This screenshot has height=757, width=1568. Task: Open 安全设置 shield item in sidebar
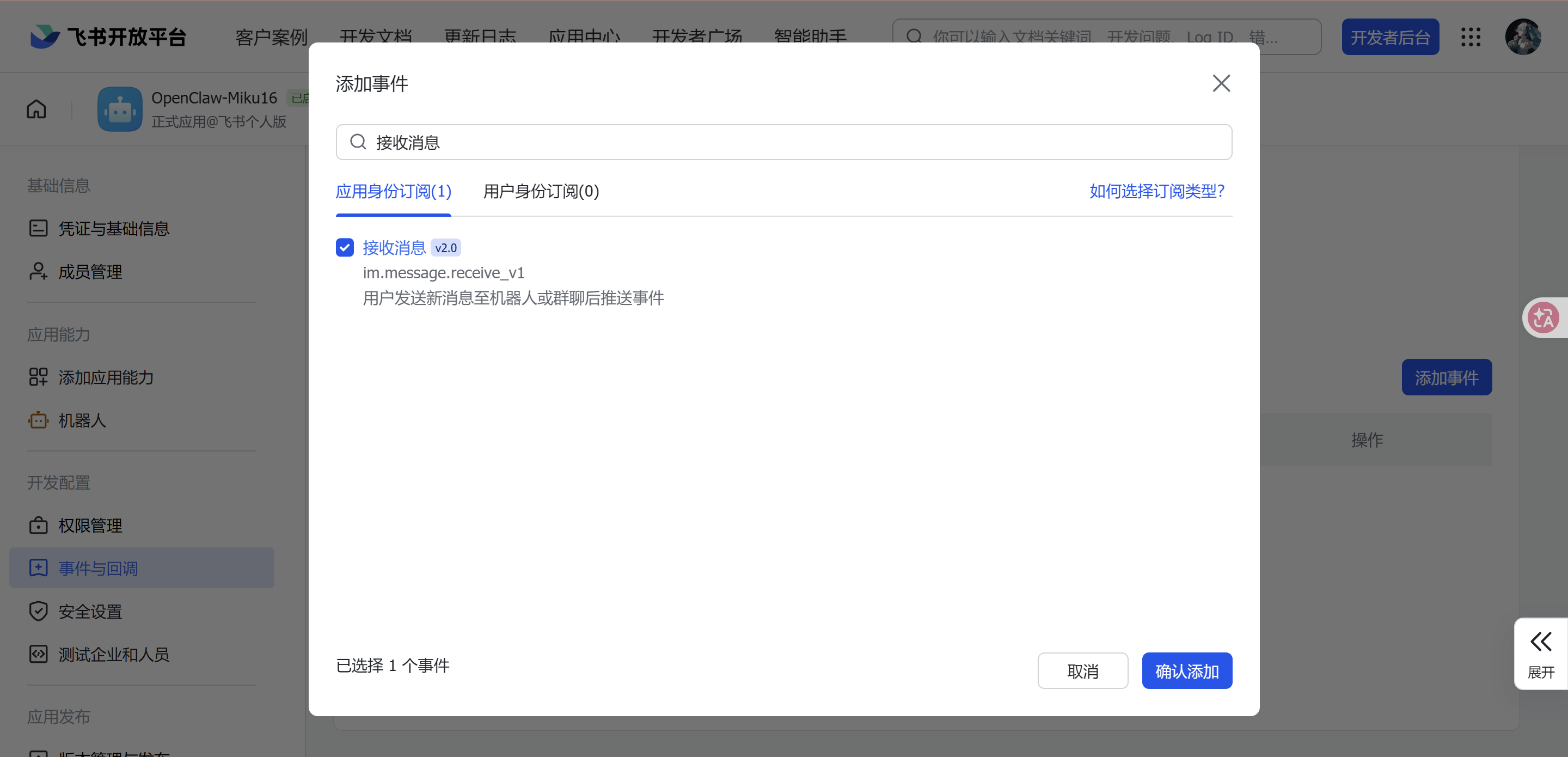[90, 611]
